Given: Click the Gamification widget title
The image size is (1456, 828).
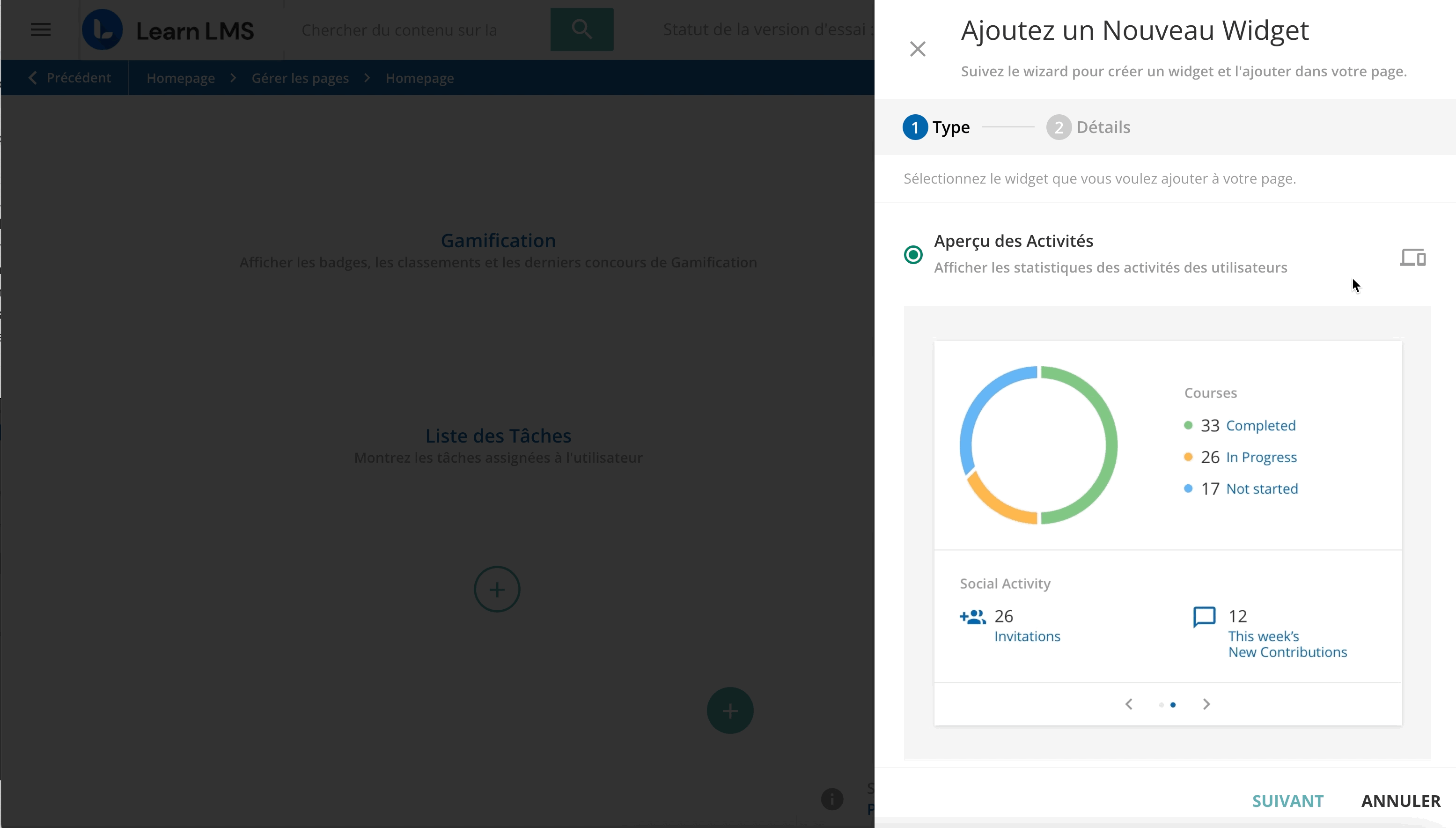Looking at the screenshot, I should tap(499, 241).
